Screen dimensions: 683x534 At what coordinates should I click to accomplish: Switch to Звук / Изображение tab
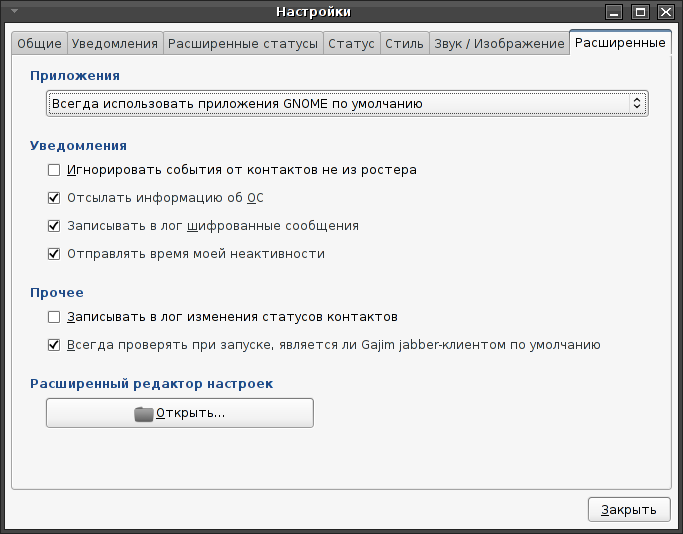click(499, 43)
